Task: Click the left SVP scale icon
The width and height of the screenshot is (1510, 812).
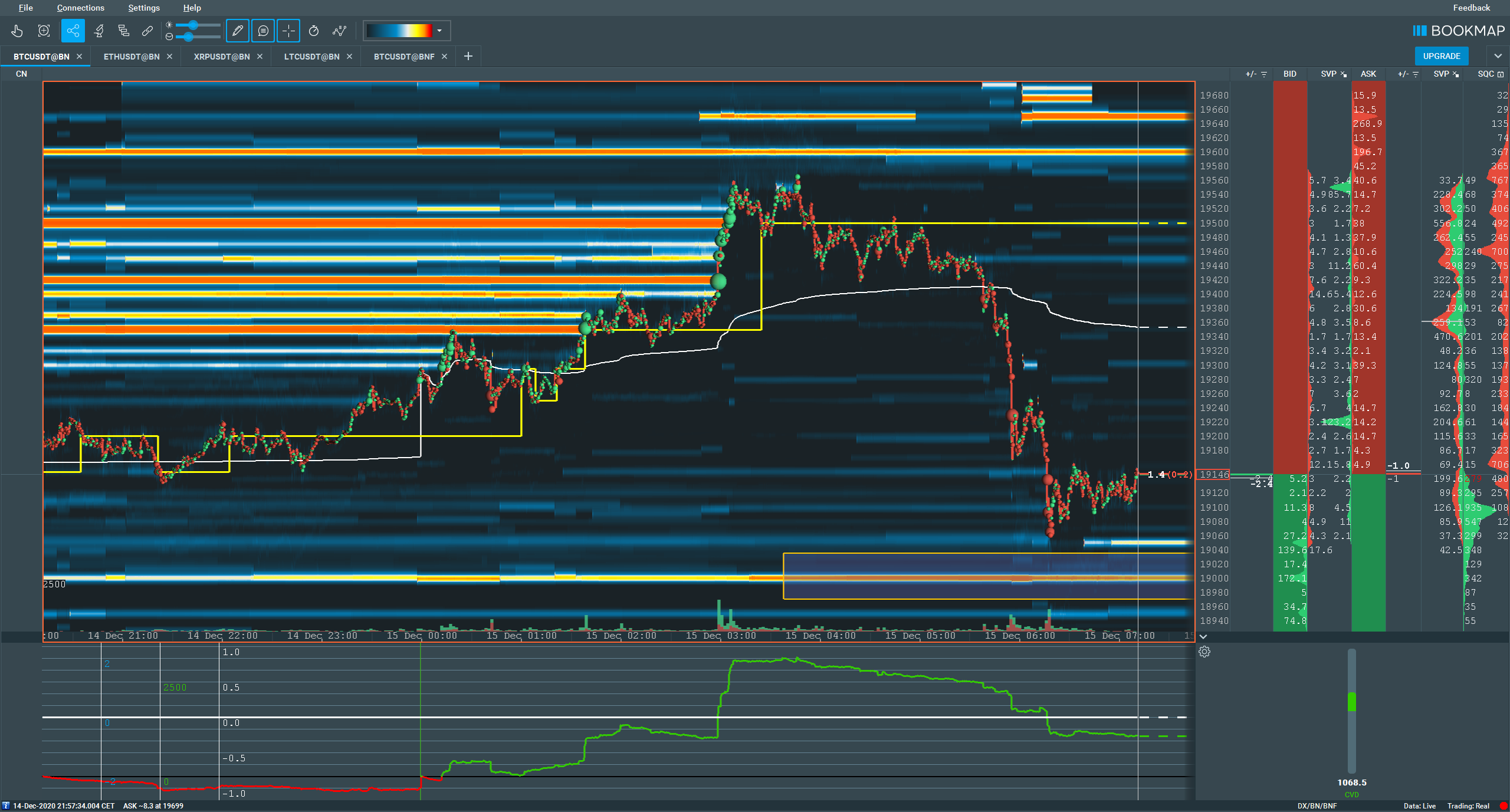Action: click(x=1344, y=74)
